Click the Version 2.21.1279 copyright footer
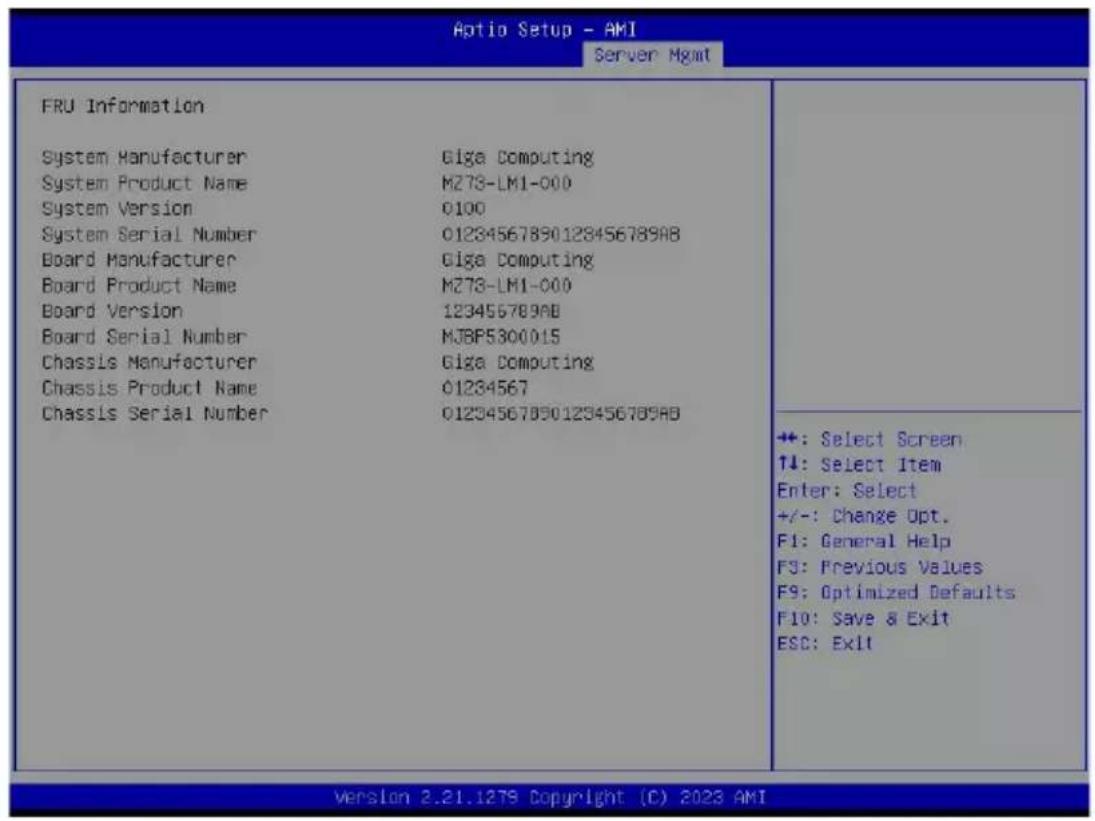This screenshot has width=1095, height=821. coord(550,797)
